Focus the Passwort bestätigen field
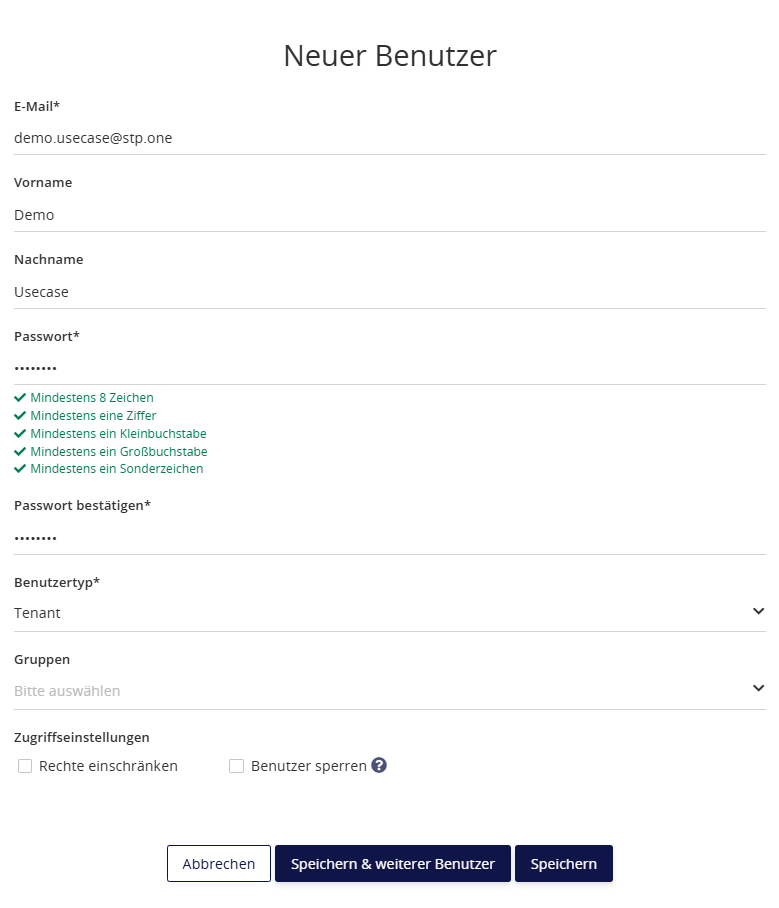This screenshot has height=908, width=779. click(x=389, y=538)
